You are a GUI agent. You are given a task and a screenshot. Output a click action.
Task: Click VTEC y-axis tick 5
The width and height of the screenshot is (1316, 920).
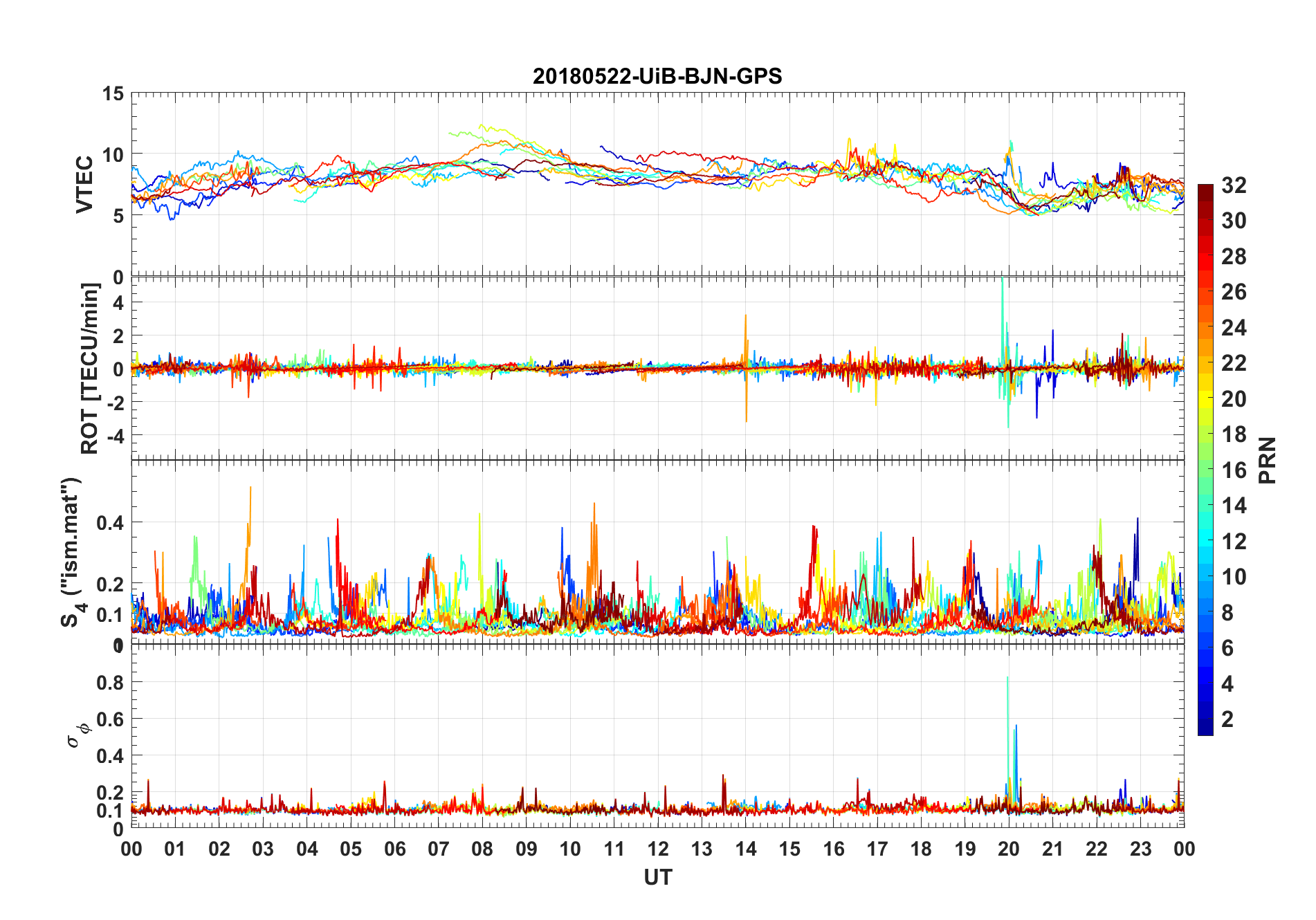(x=118, y=216)
